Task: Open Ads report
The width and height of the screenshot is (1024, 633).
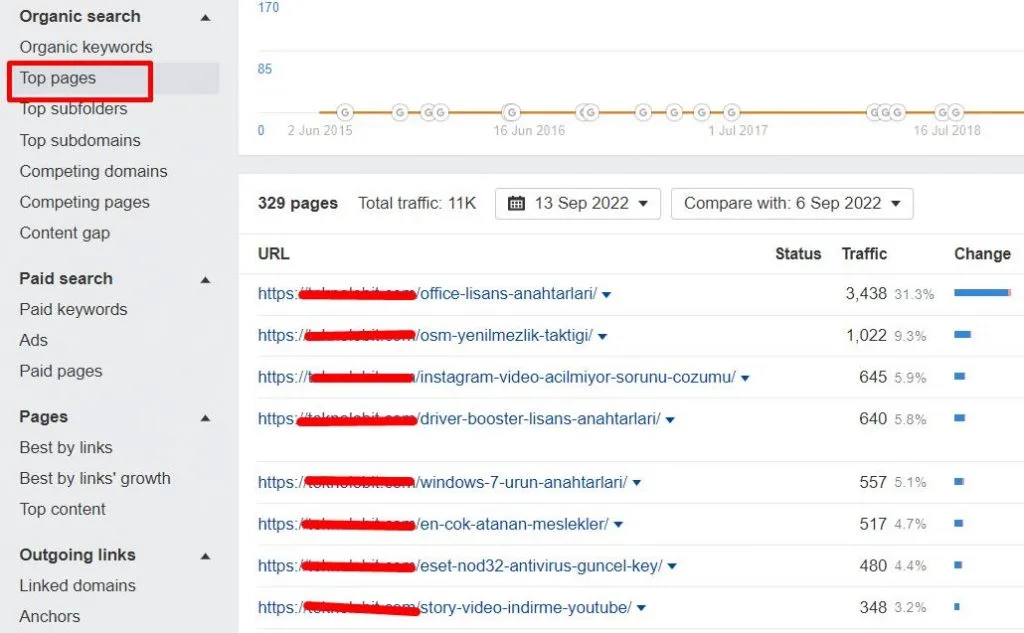Action: tap(33, 340)
